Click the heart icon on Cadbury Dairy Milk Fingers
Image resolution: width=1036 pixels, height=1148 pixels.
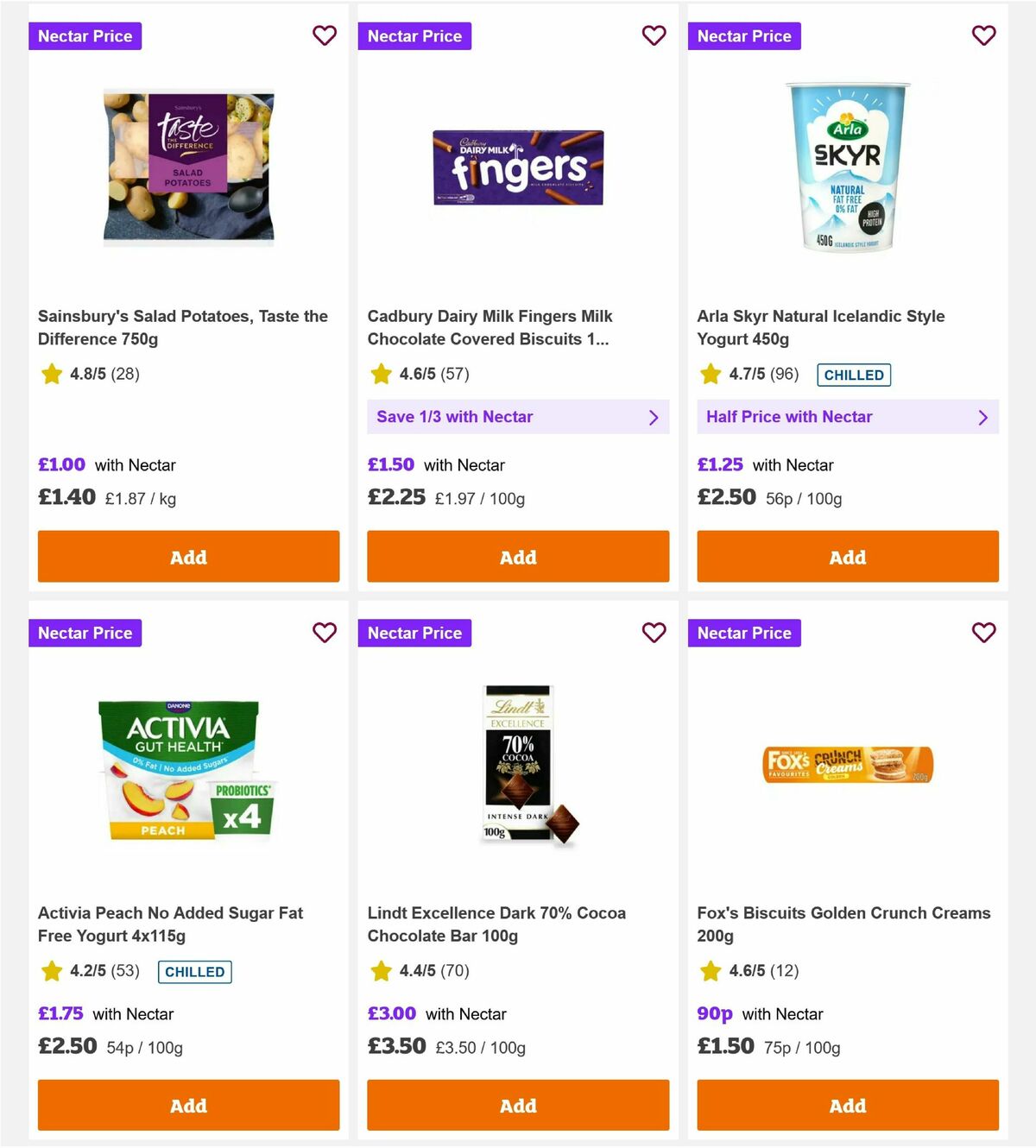(x=654, y=35)
